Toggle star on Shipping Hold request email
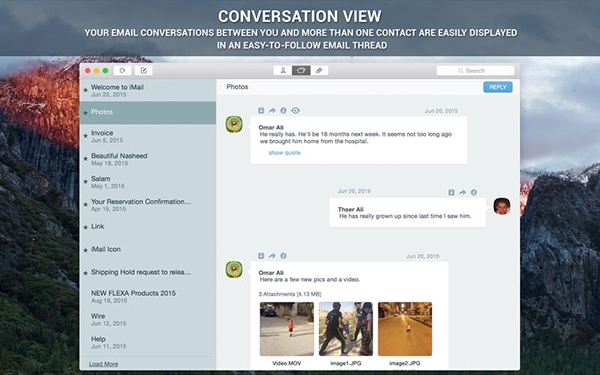Screen dimensions: 600x375 pyautogui.click(x=85, y=273)
